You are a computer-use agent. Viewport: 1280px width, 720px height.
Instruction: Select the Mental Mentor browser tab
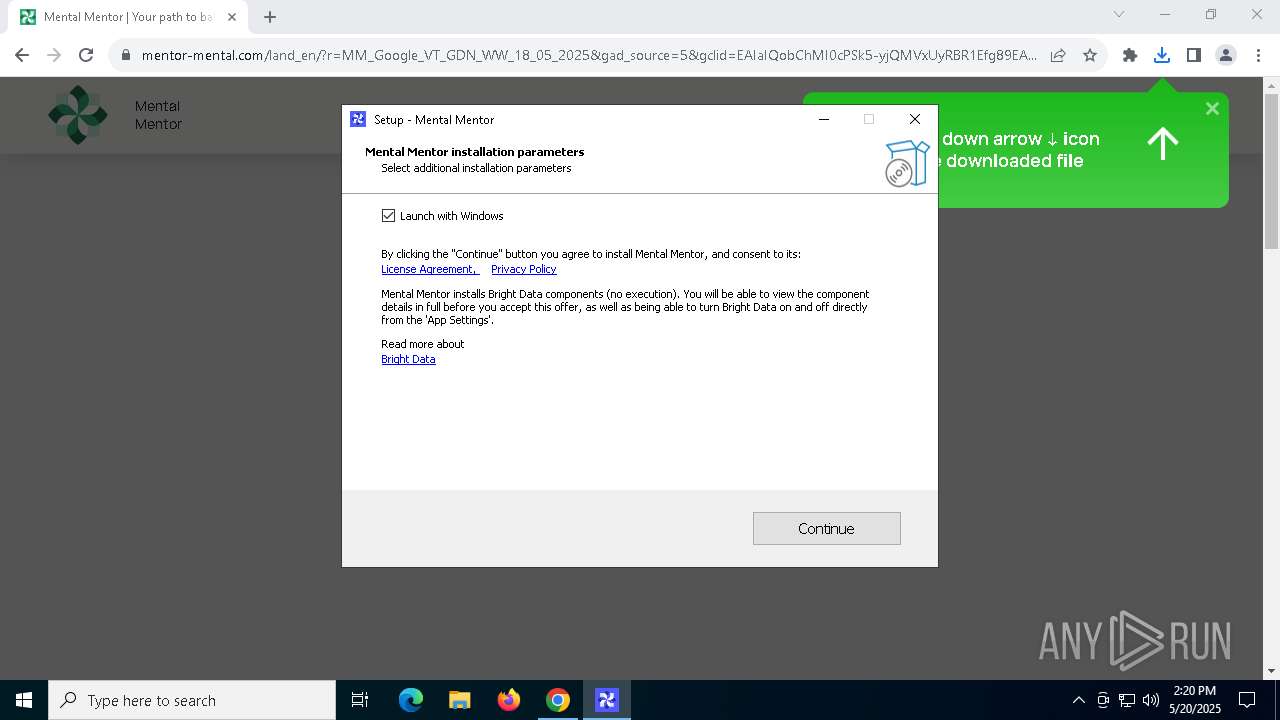tap(129, 17)
